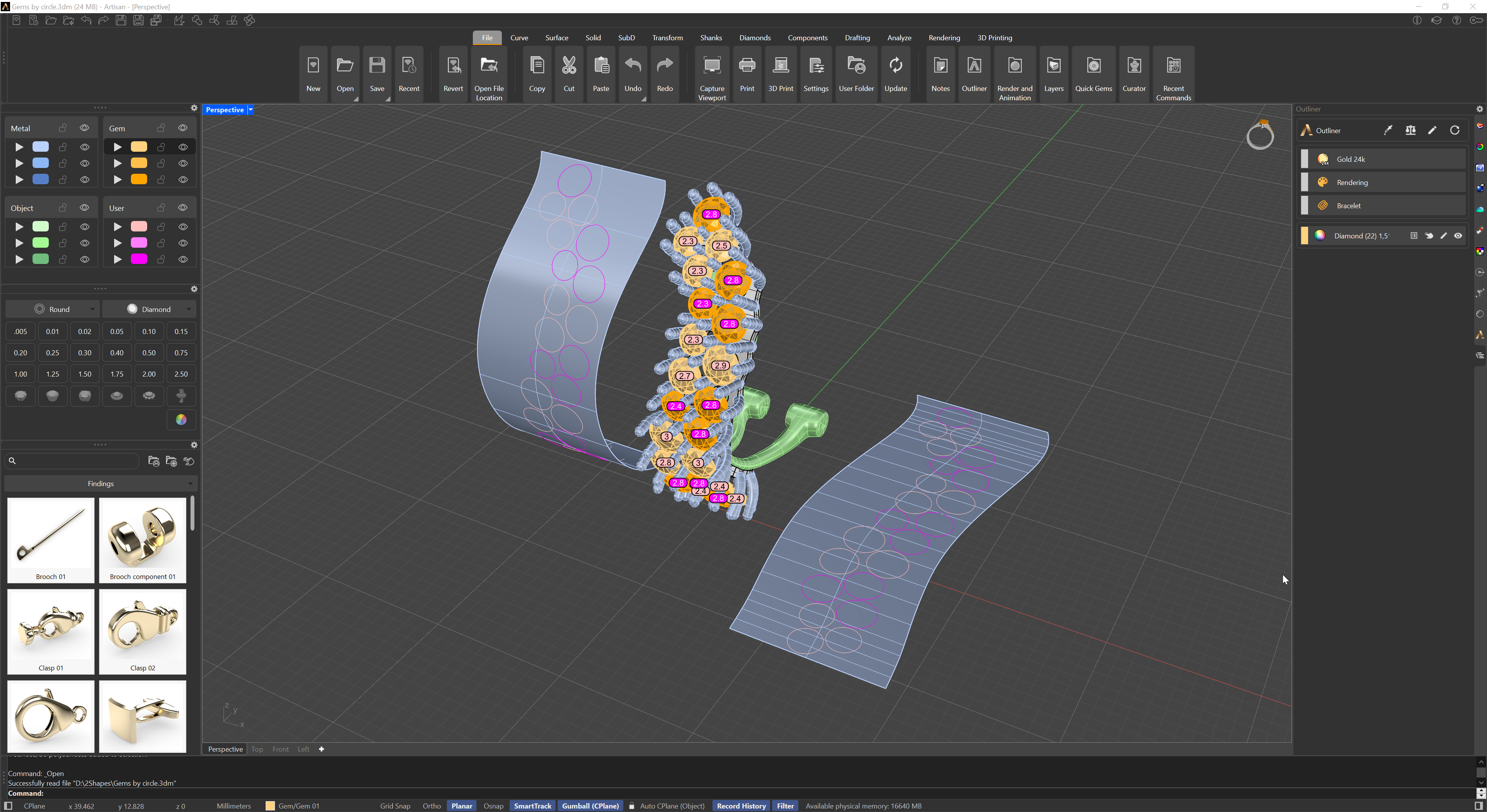Open the User Folder
Viewport: 1487px width, 812px height.
(856, 74)
